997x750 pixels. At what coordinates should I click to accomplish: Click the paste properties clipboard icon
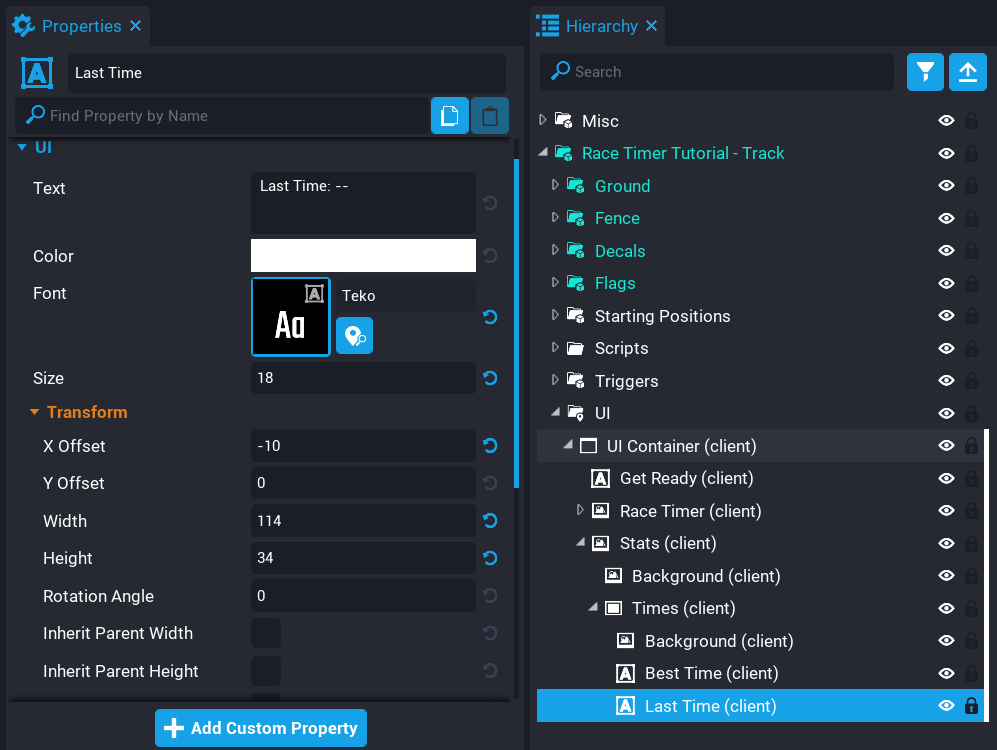click(490, 116)
